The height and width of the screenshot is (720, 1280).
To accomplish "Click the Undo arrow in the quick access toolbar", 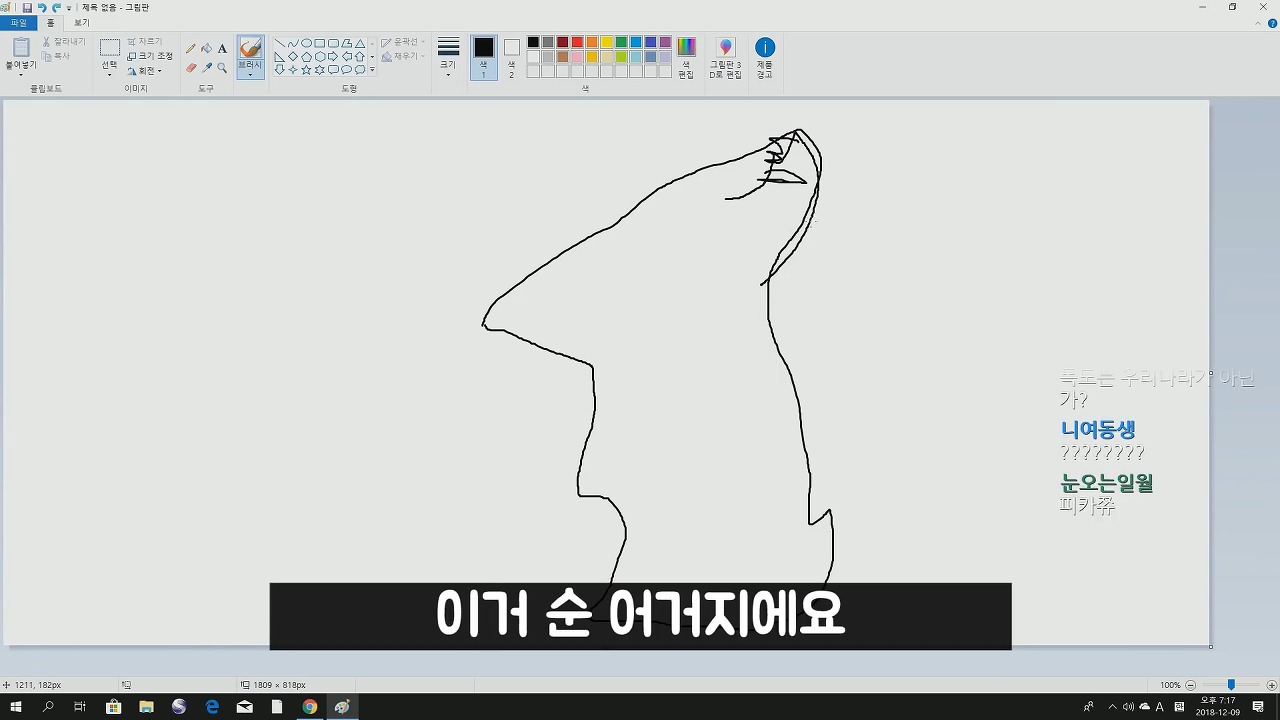I will (42, 7).
